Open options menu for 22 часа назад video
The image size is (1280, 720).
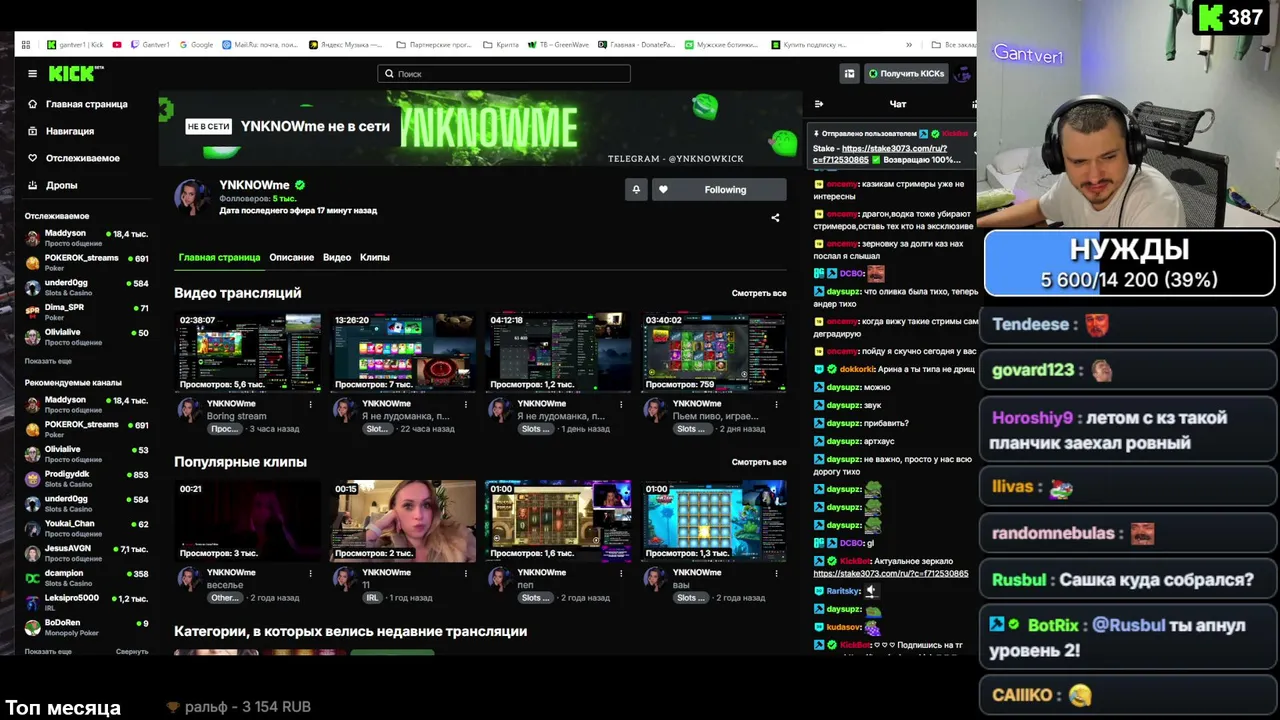pos(465,404)
